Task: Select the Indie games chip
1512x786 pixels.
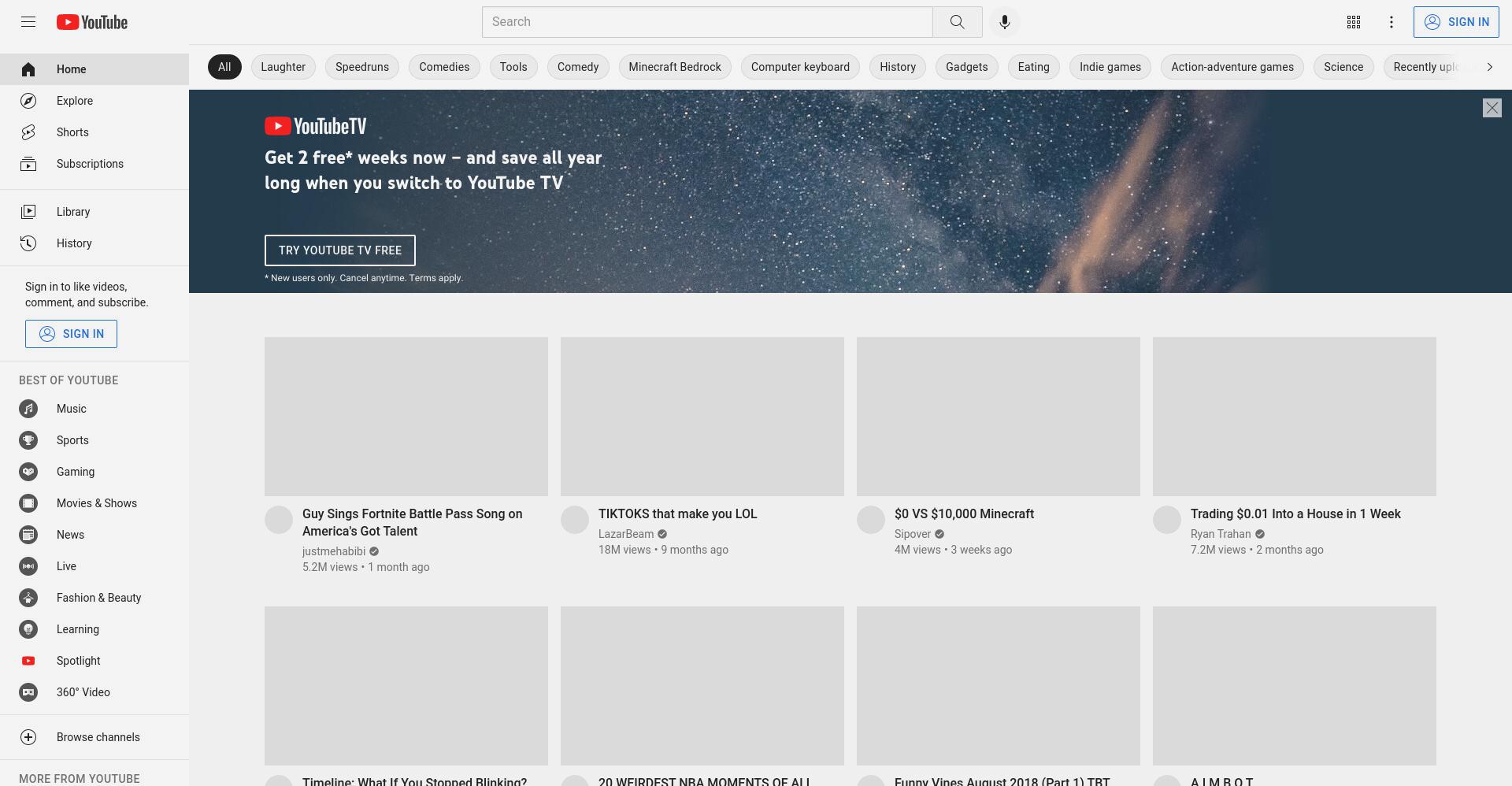Action: tap(1110, 67)
